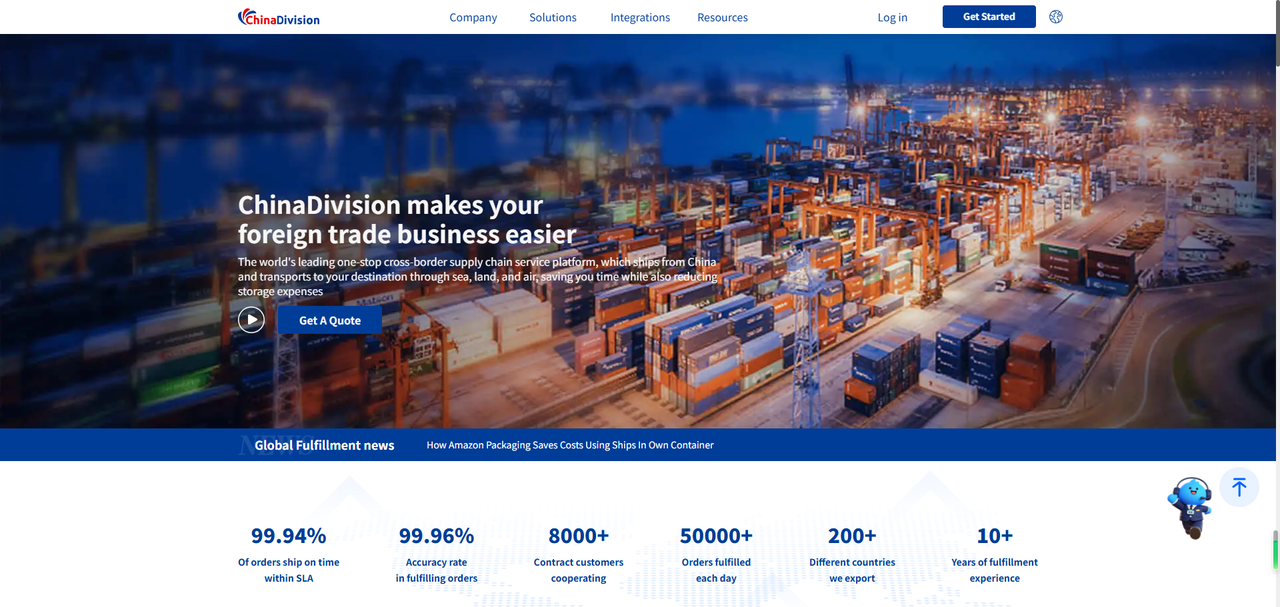Click the 10+ years of experience stat
The image size is (1280, 607).
point(995,555)
